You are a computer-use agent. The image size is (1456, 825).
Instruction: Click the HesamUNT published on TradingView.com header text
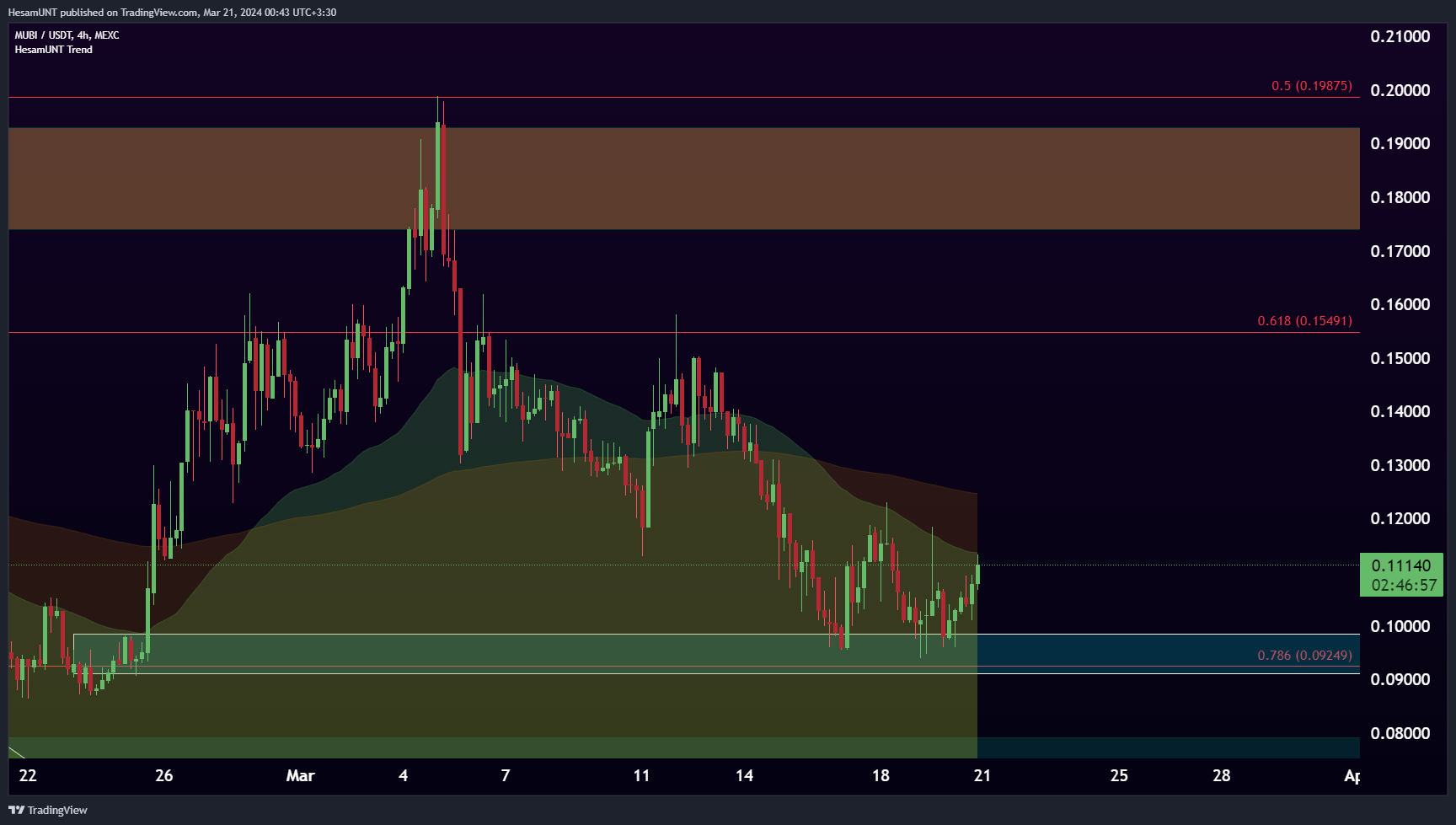pyautogui.click(x=172, y=13)
